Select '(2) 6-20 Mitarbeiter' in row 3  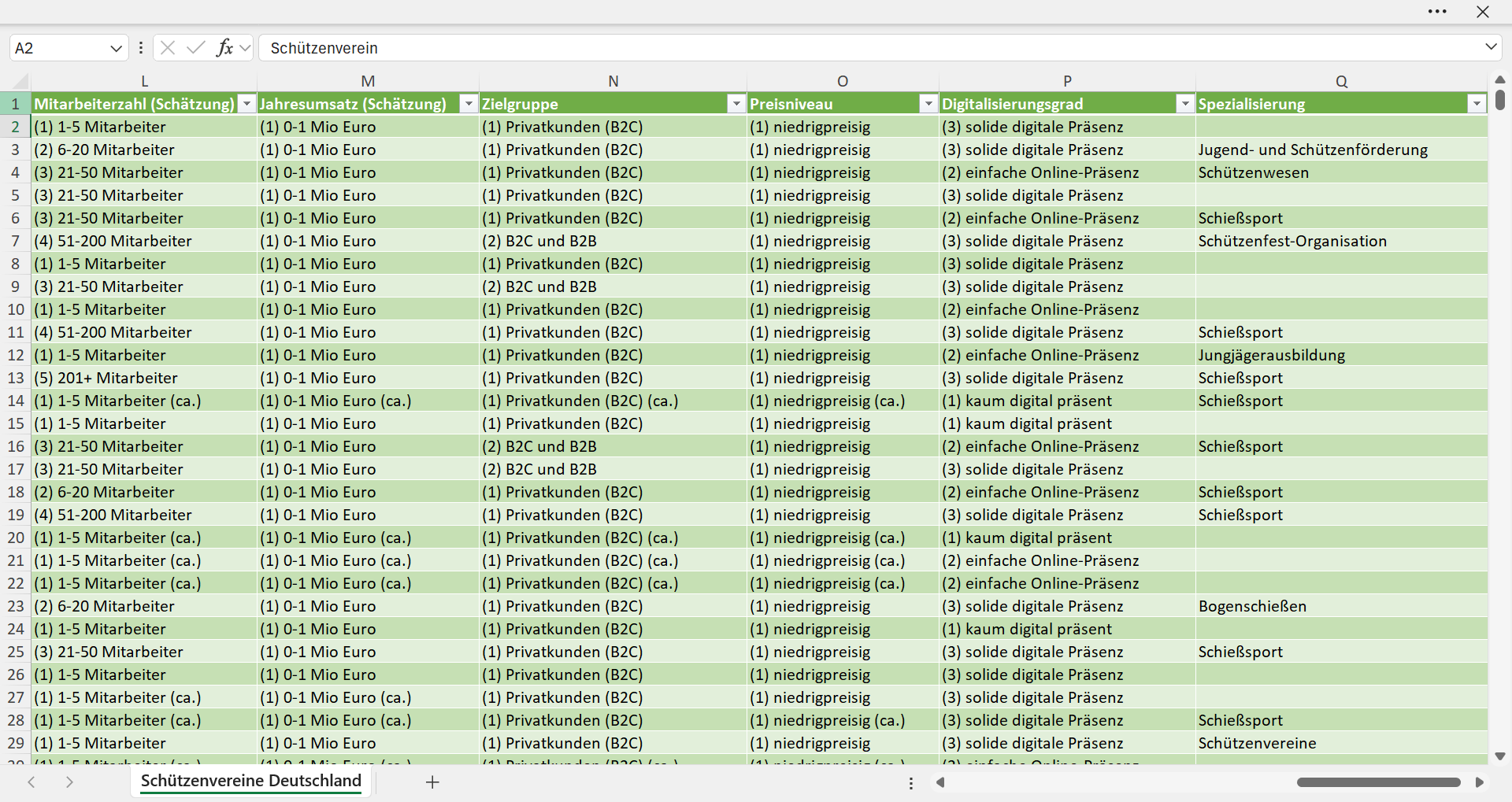[144, 150]
